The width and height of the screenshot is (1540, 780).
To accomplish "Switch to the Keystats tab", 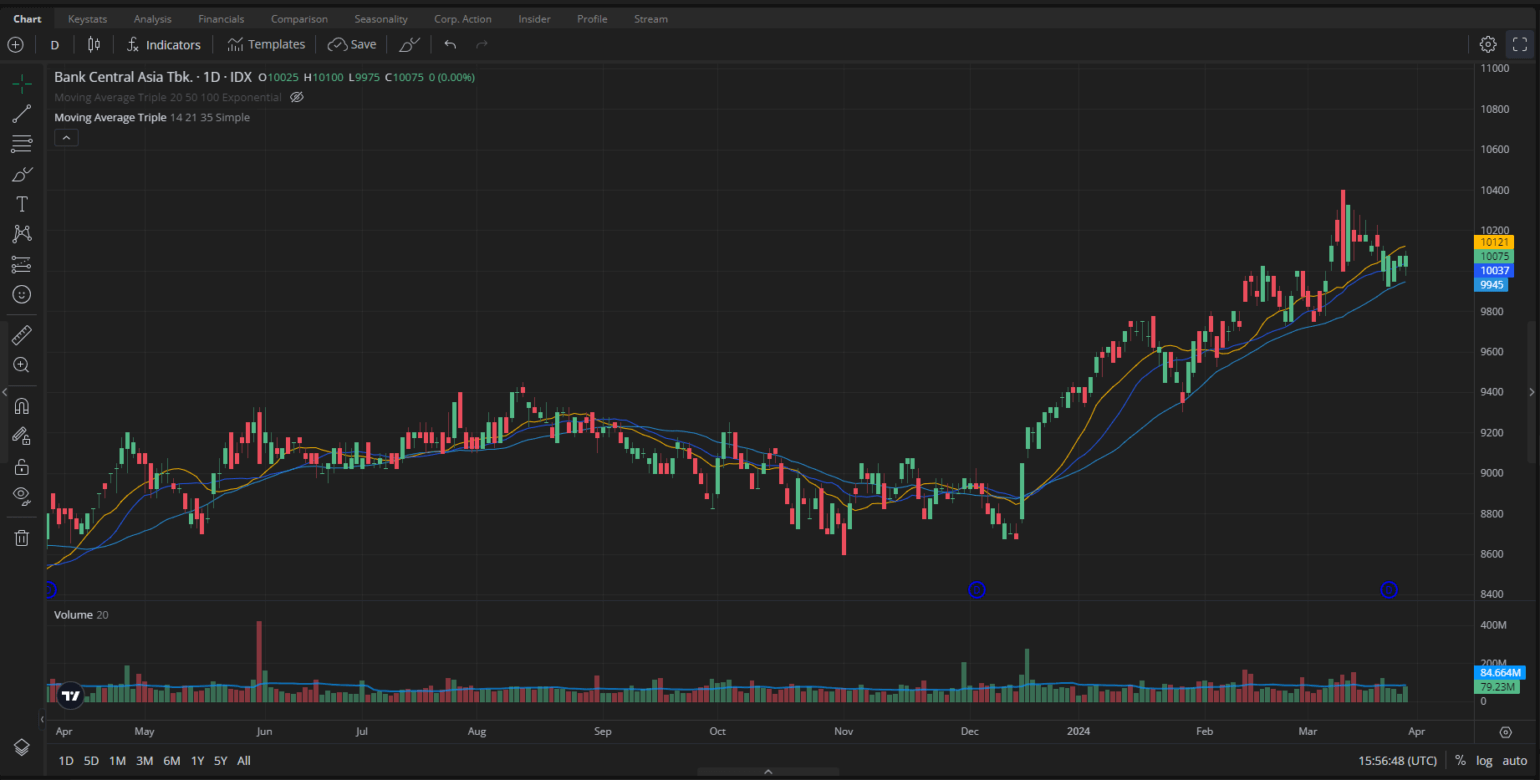I will 87,19.
